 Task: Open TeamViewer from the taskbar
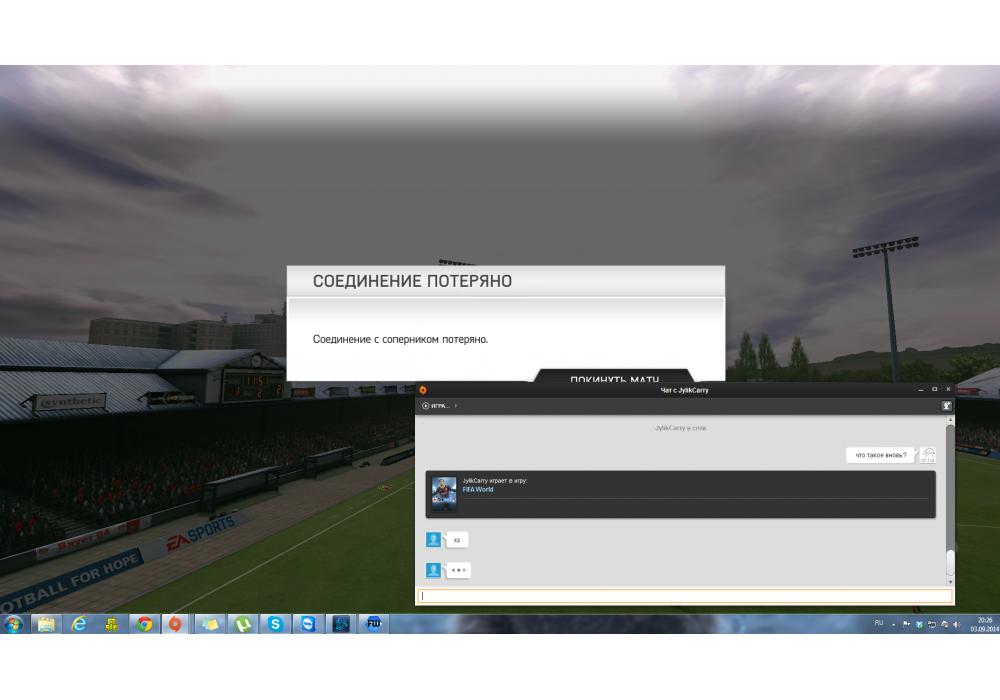pyautogui.click(x=308, y=624)
